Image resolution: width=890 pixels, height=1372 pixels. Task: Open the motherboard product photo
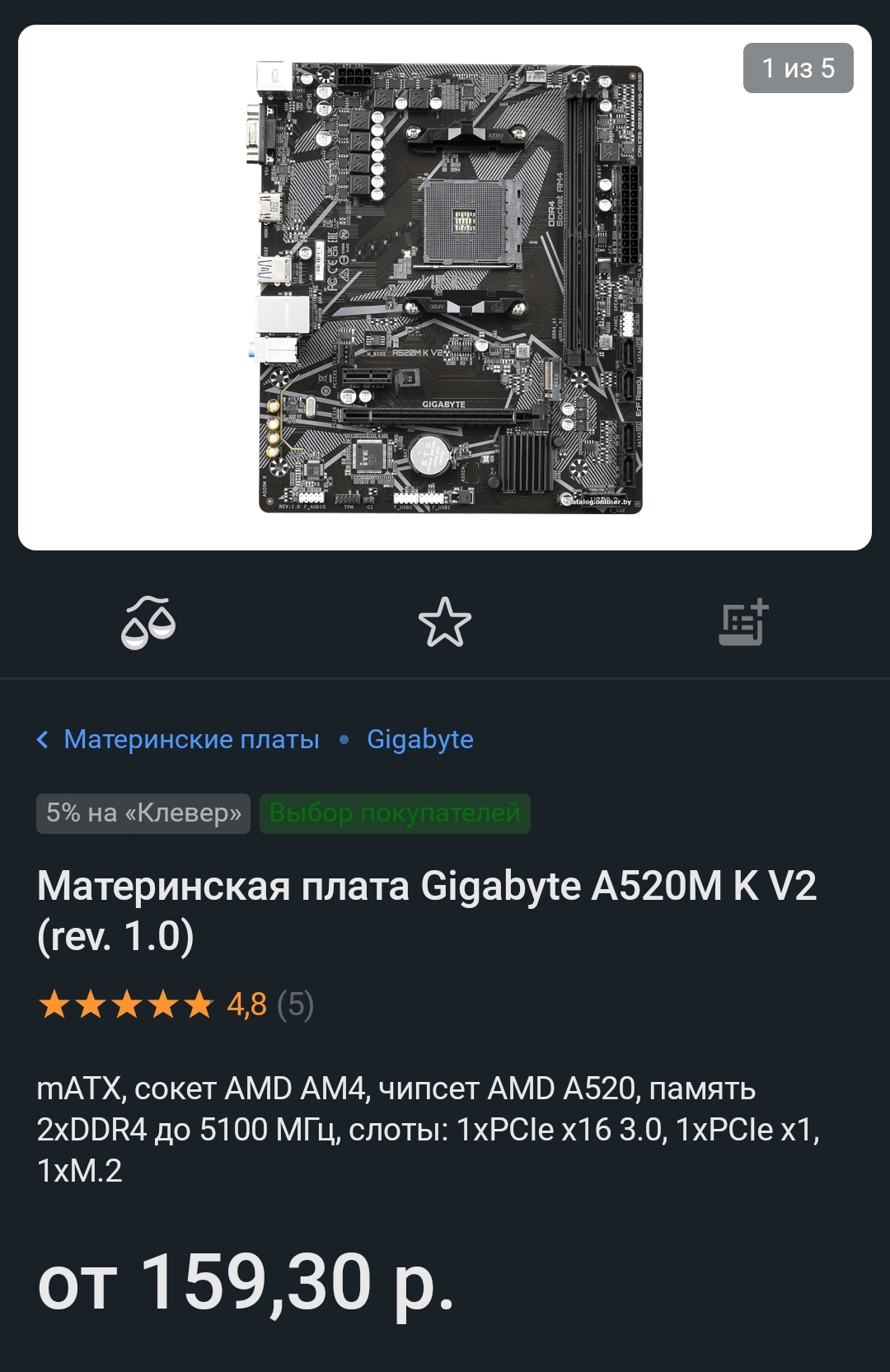coord(445,288)
